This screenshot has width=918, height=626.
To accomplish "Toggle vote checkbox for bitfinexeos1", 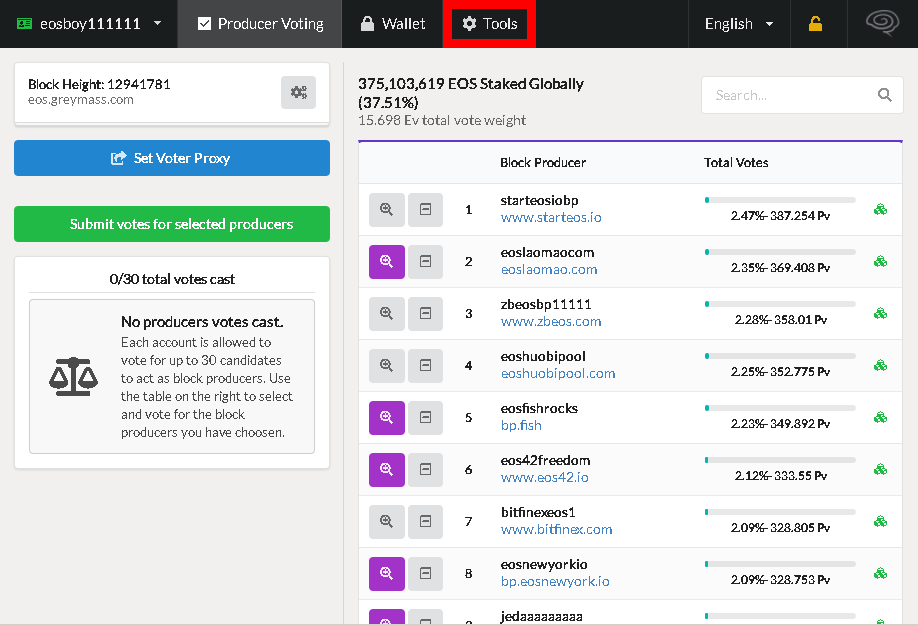I will coord(426,522).
